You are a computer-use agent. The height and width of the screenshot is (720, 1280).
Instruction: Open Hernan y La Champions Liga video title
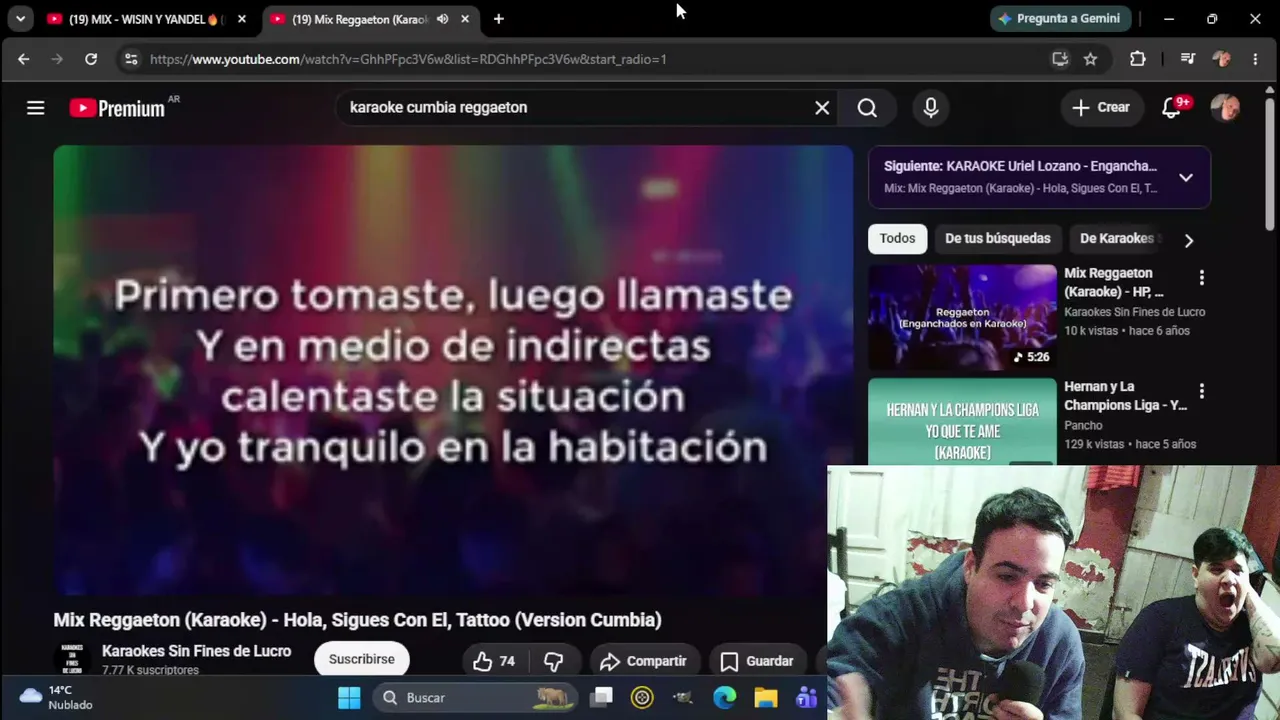(x=1125, y=396)
